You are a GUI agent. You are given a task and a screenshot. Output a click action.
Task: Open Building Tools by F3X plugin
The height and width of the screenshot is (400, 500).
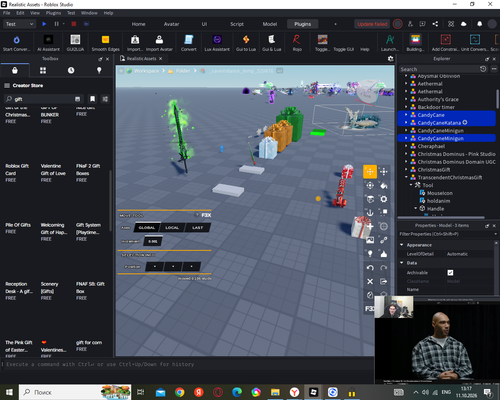tap(415, 43)
